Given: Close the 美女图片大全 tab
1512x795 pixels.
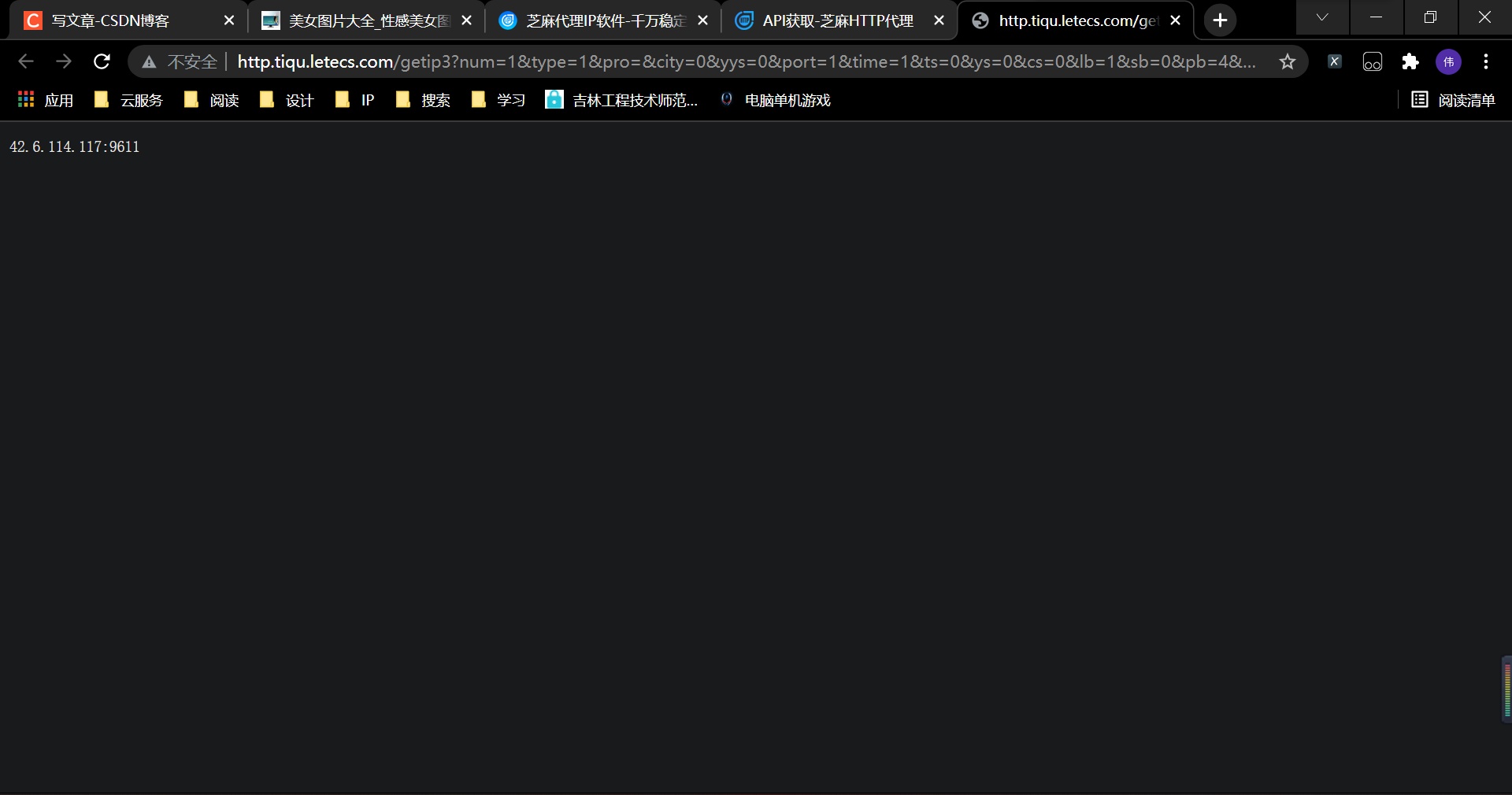Looking at the screenshot, I should tap(466, 20).
